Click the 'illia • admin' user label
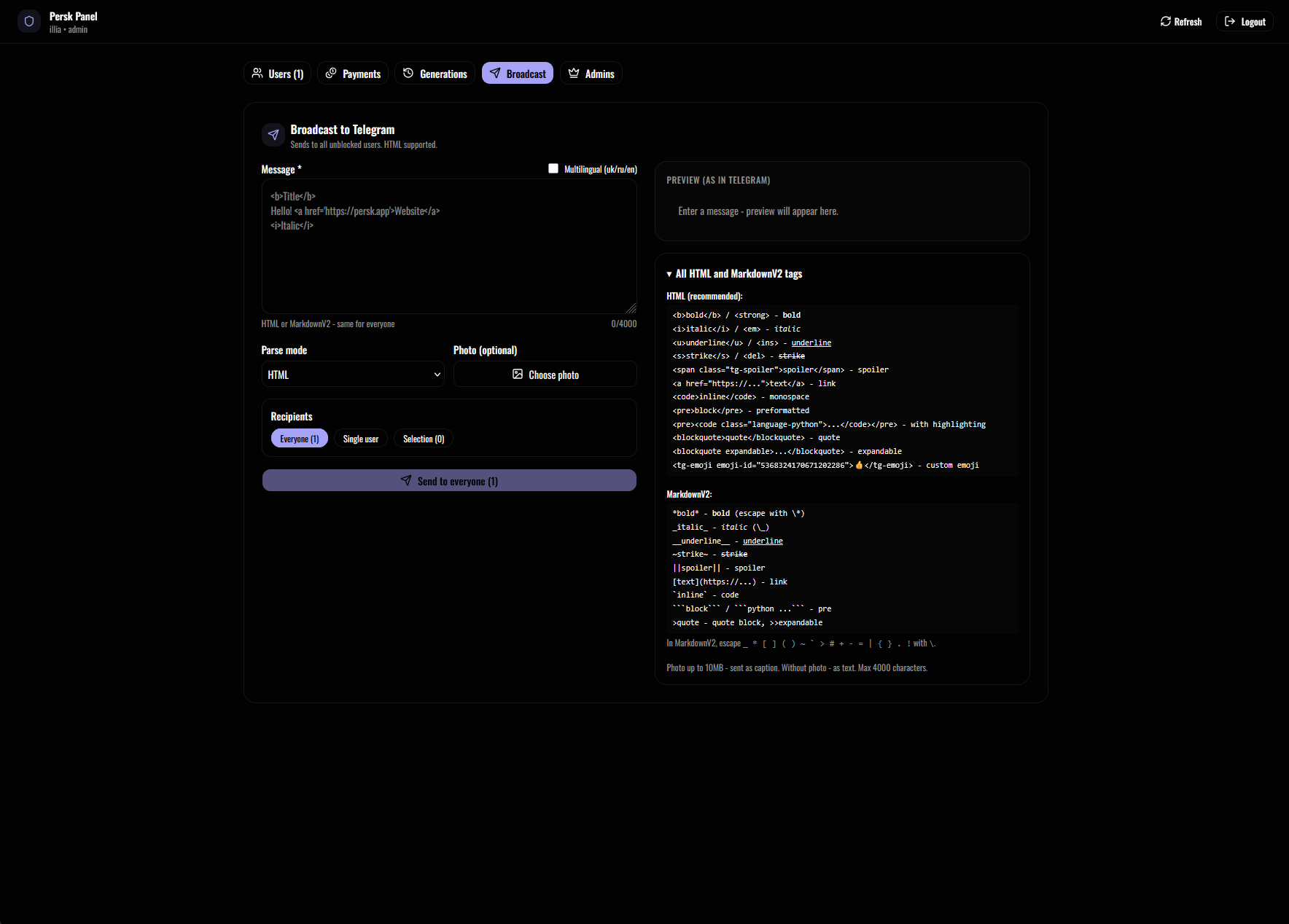Viewport: 1289px width, 924px height. (x=69, y=30)
